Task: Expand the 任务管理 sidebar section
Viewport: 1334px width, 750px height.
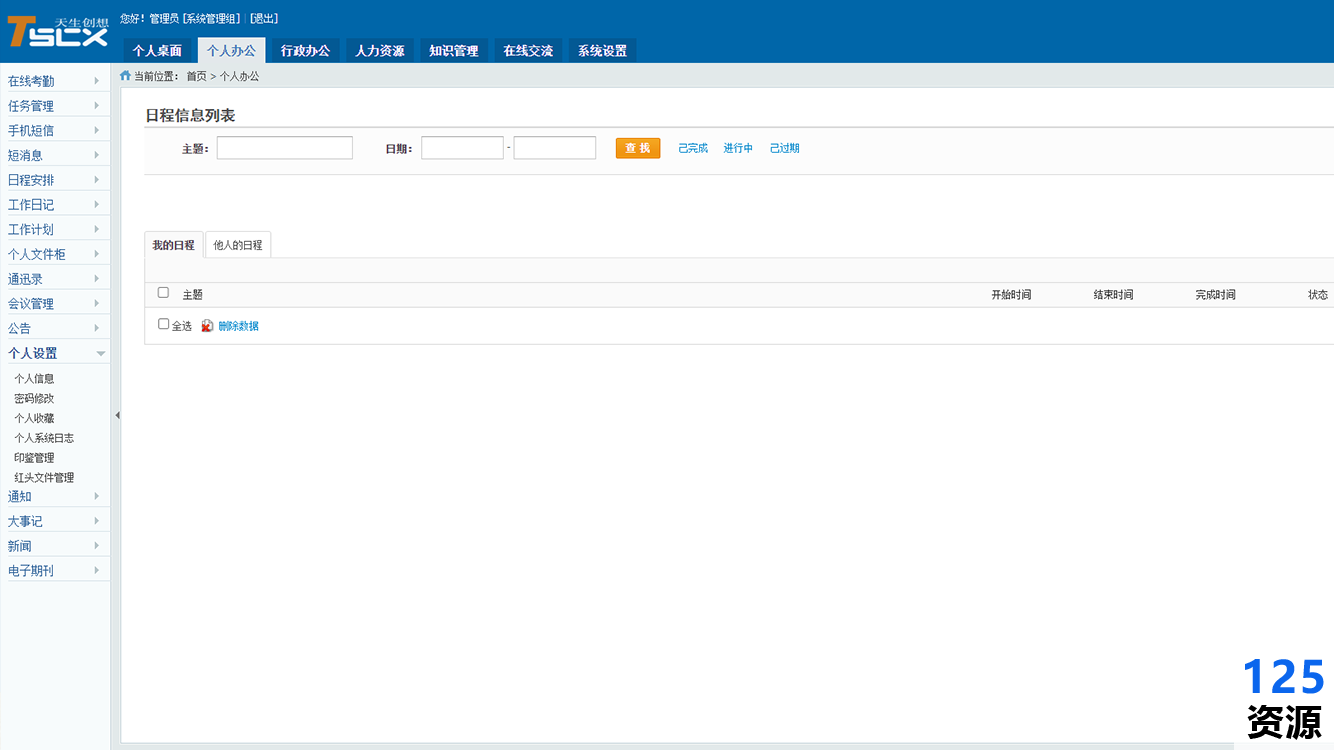Action: coord(55,106)
